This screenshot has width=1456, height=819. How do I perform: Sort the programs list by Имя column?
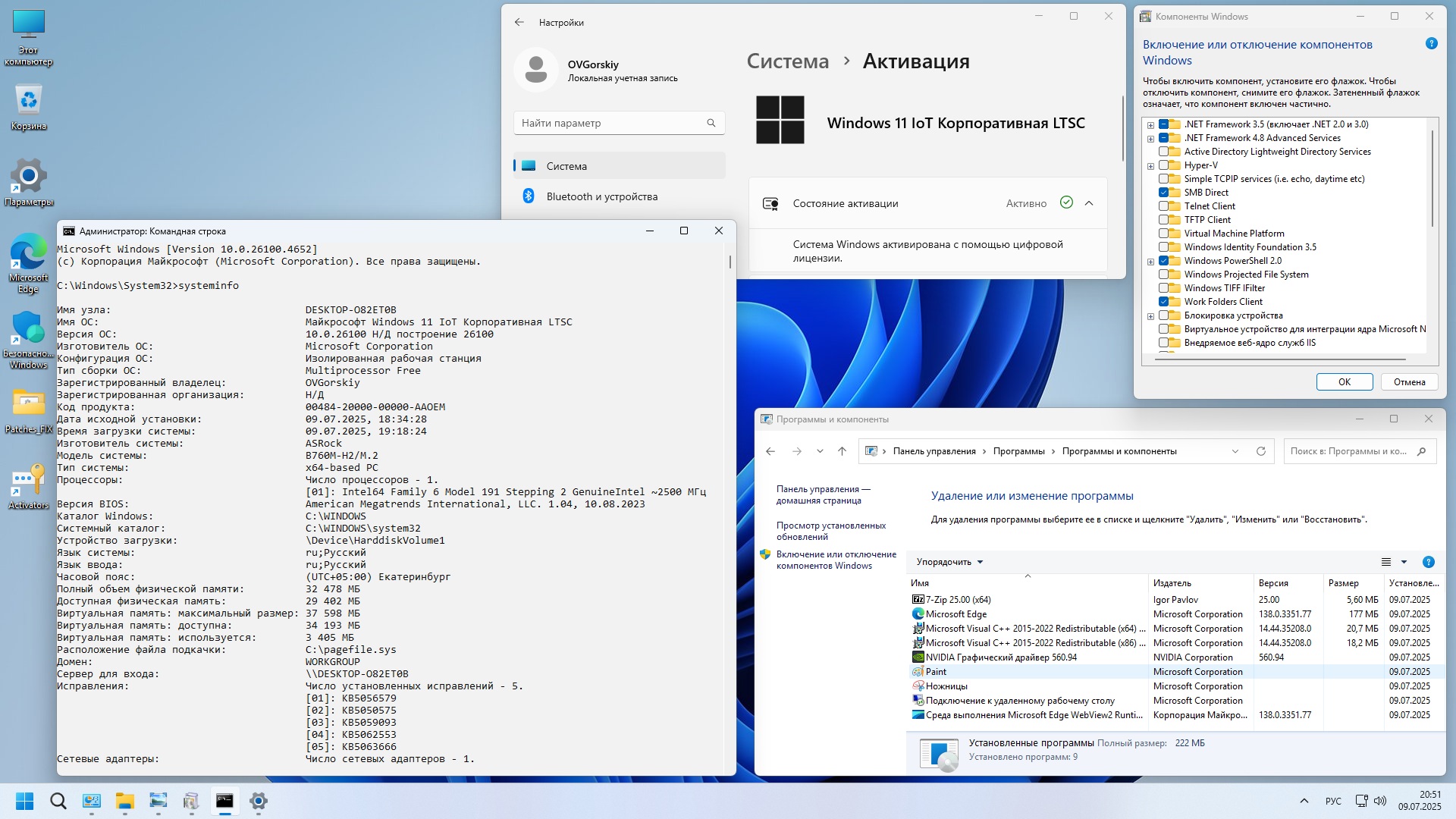coord(1028,583)
